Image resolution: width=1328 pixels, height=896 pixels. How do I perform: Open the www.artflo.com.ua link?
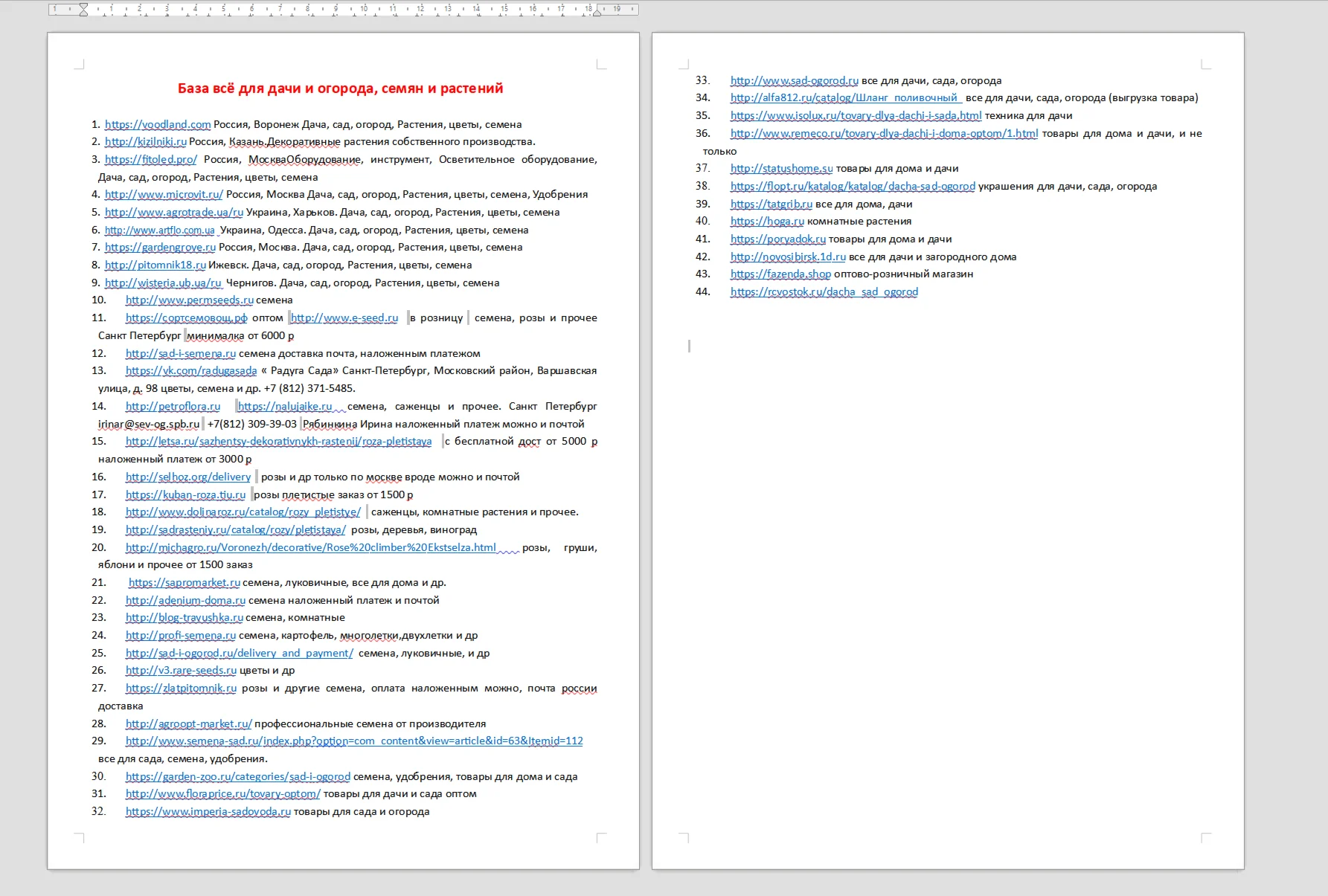(x=160, y=230)
